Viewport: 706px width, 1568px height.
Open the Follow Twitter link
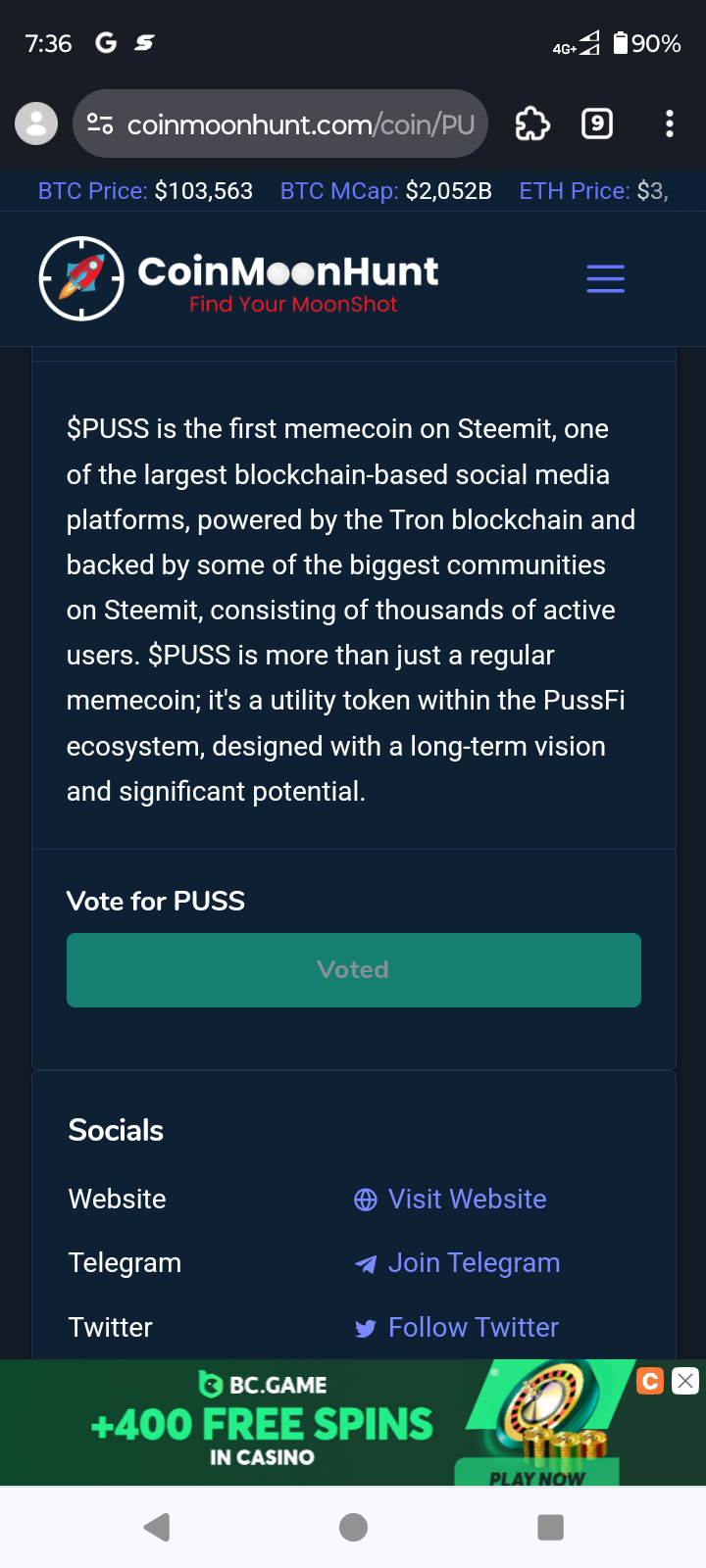[473, 1327]
